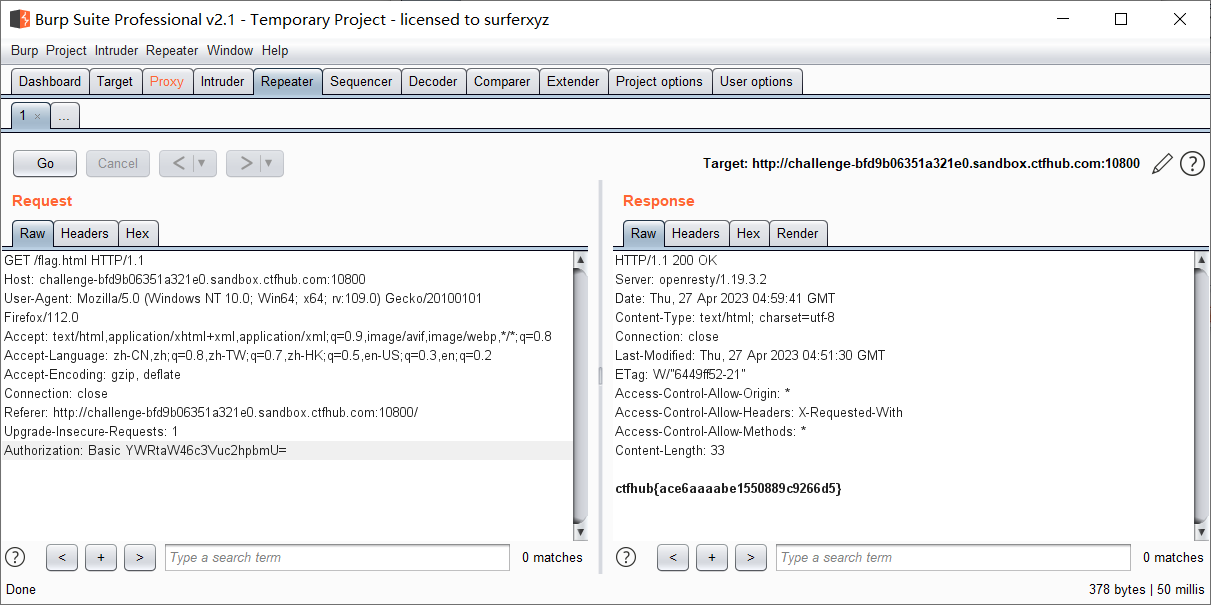Click the GET /flag.html request line
This screenshot has width=1211, height=605.
click(x=74, y=260)
